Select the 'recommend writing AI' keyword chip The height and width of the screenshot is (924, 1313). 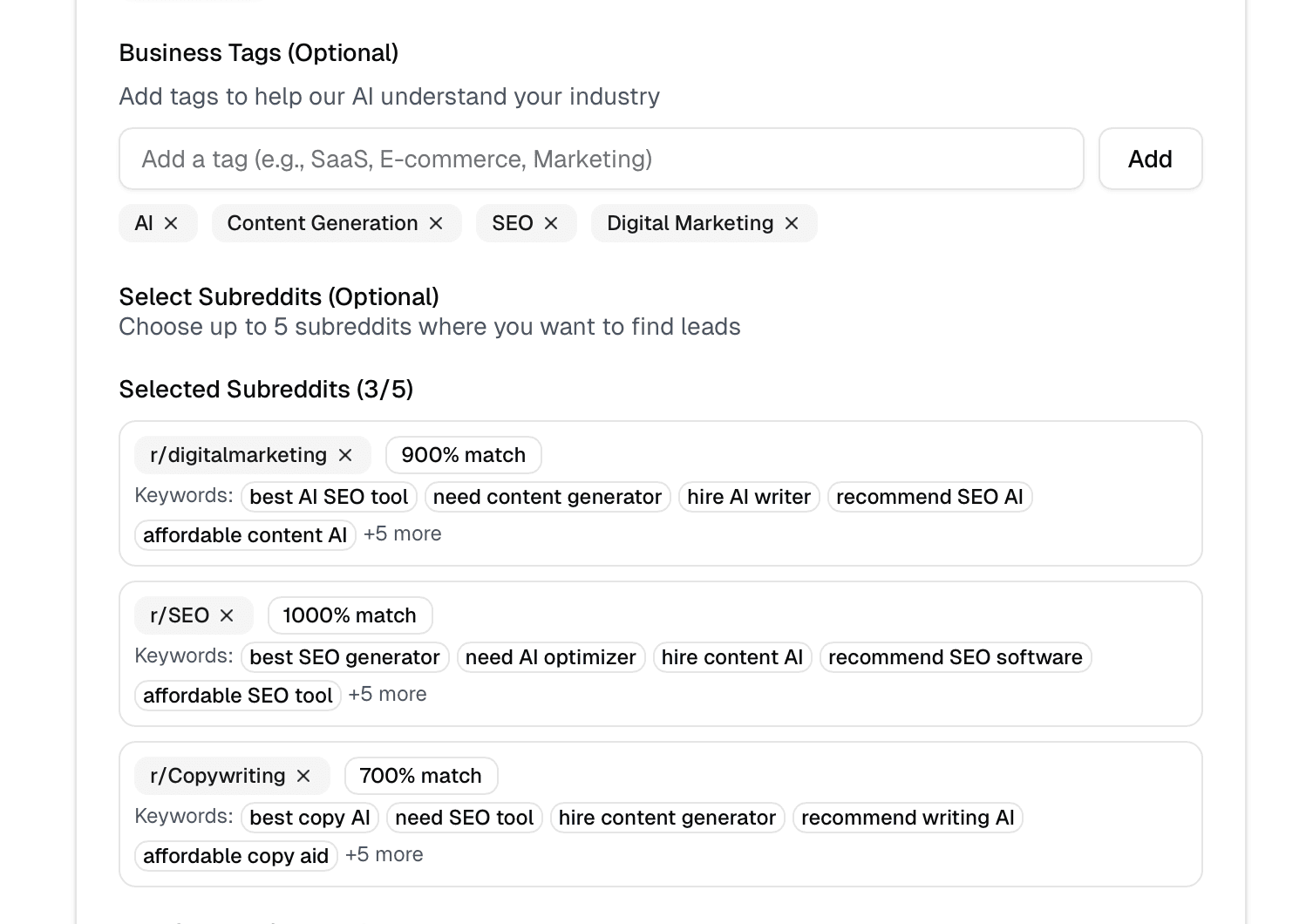pos(907,818)
